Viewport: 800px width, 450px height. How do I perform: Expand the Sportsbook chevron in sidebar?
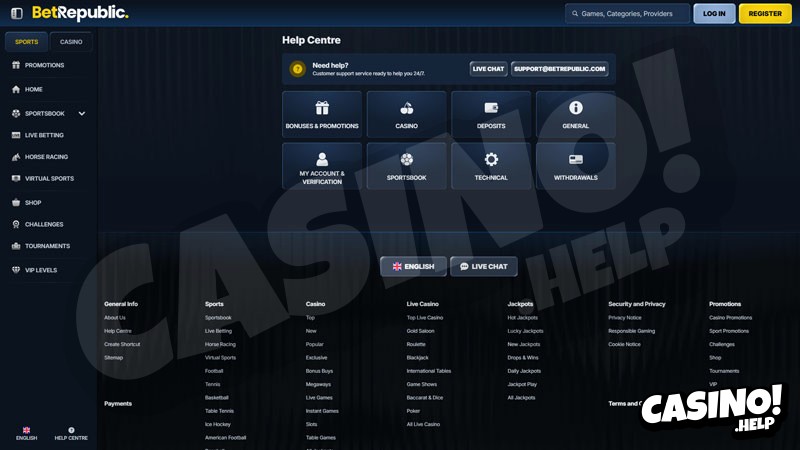82,113
